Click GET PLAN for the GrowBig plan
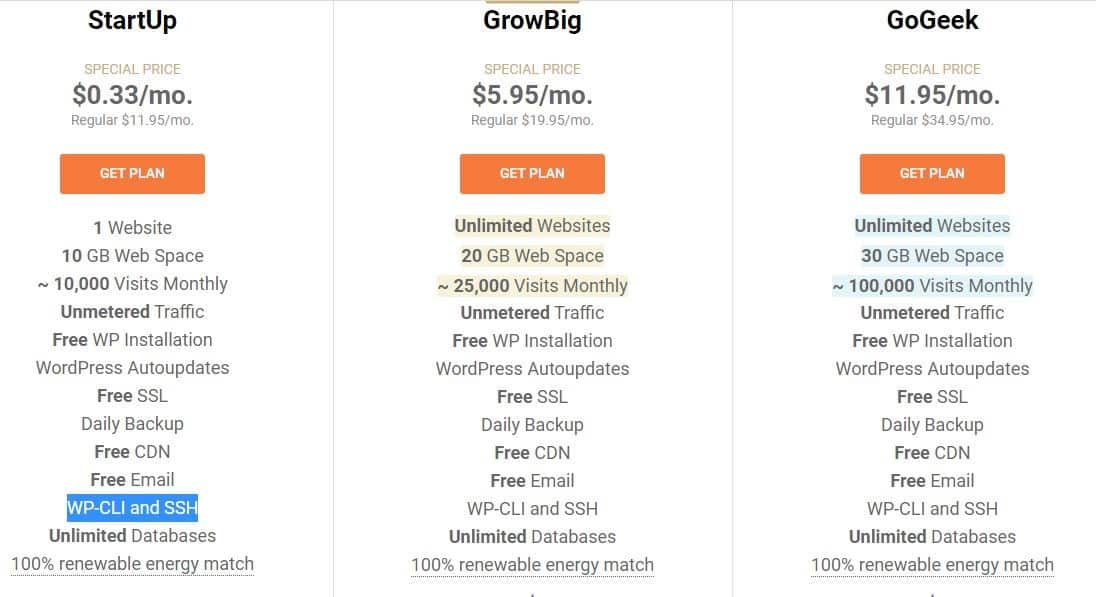Screen dimensions: 1096x597 pos(532,173)
